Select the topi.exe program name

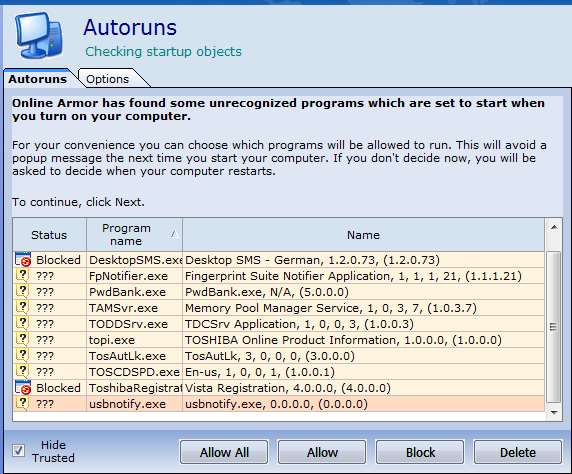112,340
